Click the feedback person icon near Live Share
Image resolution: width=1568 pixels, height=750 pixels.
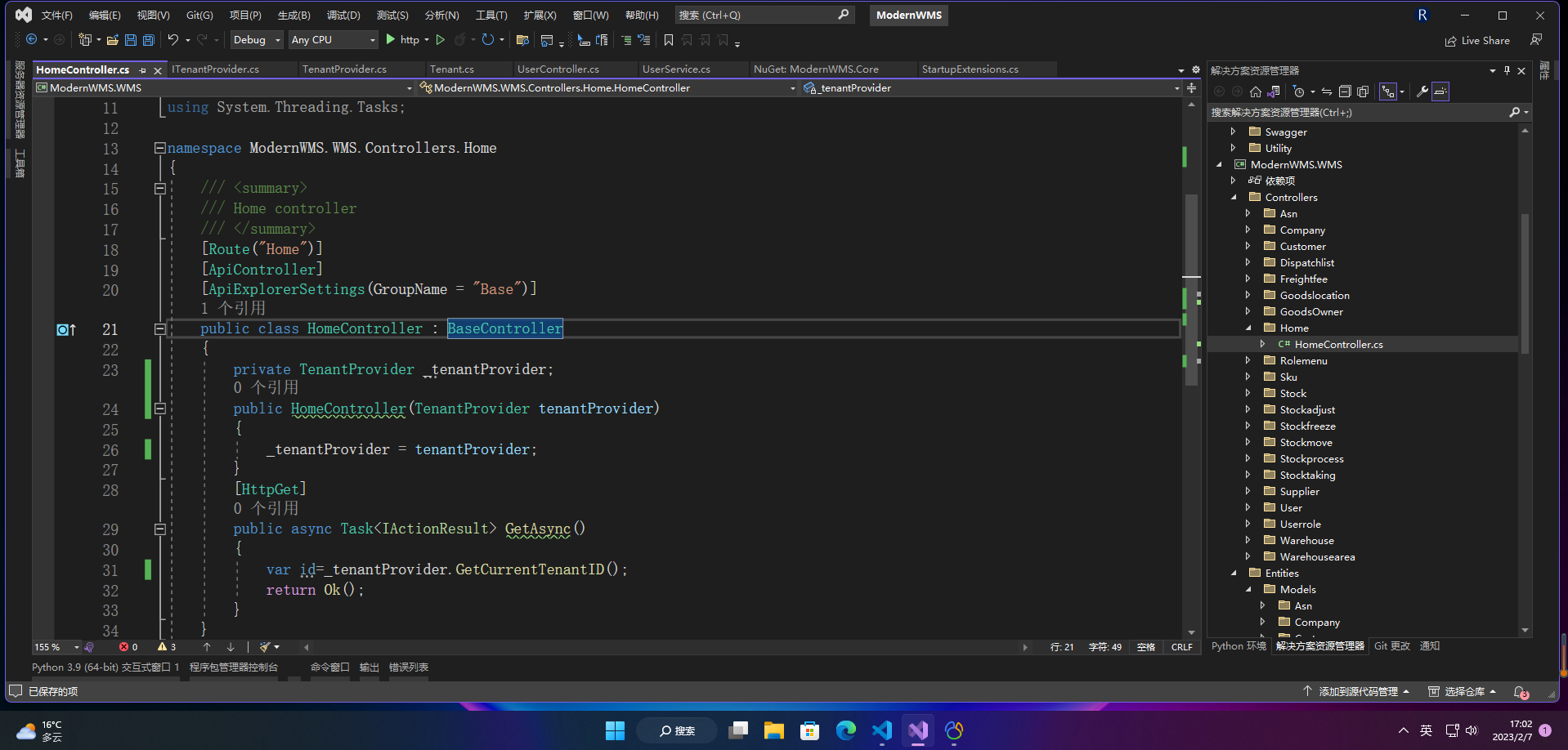pyautogui.click(x=1536, y=40)
